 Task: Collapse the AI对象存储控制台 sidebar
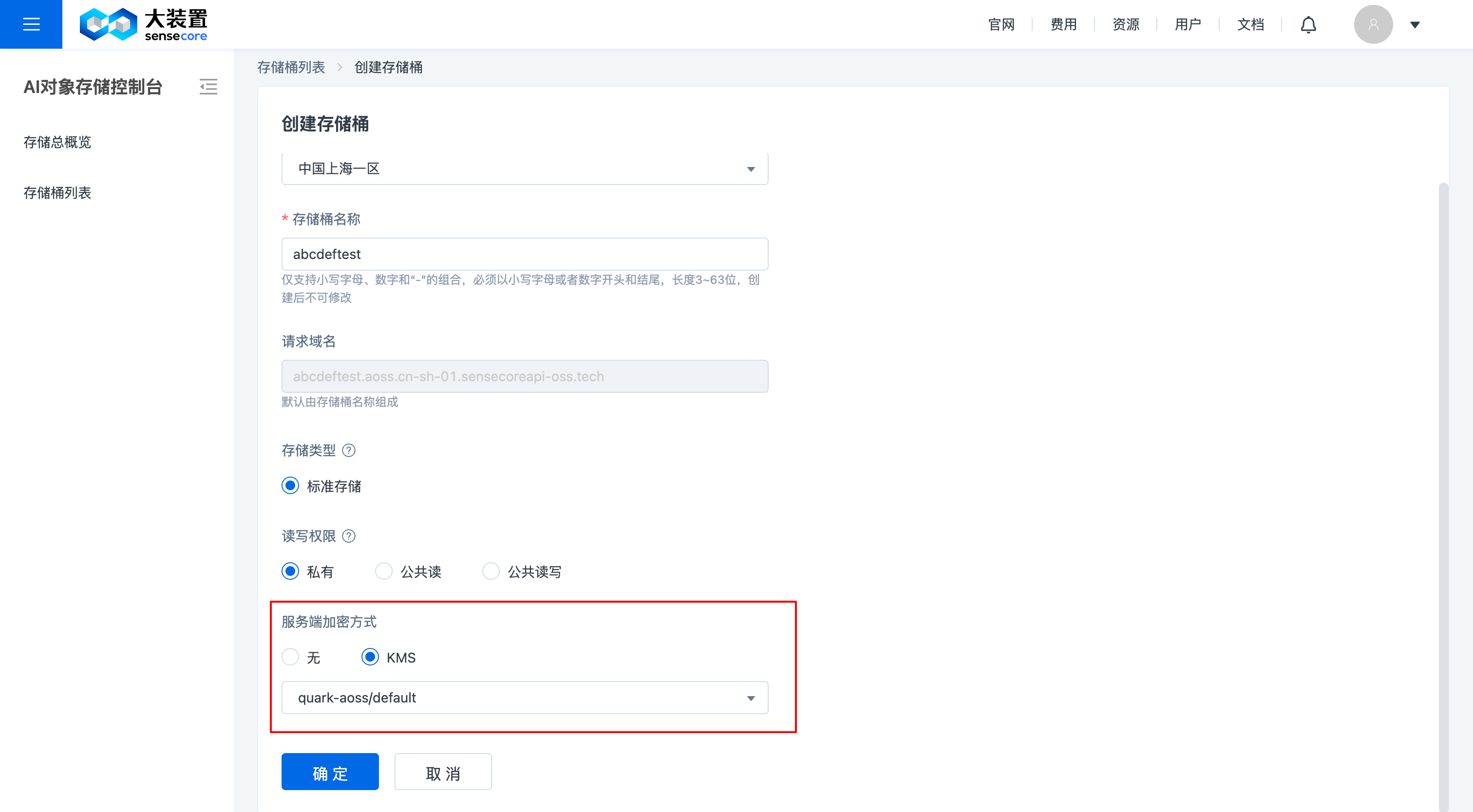(x=208, y=87)
